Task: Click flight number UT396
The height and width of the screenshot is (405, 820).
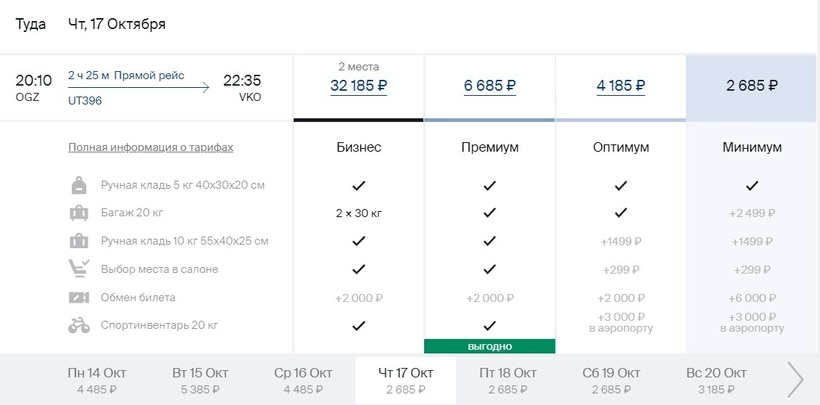Action: pos(85,101)
